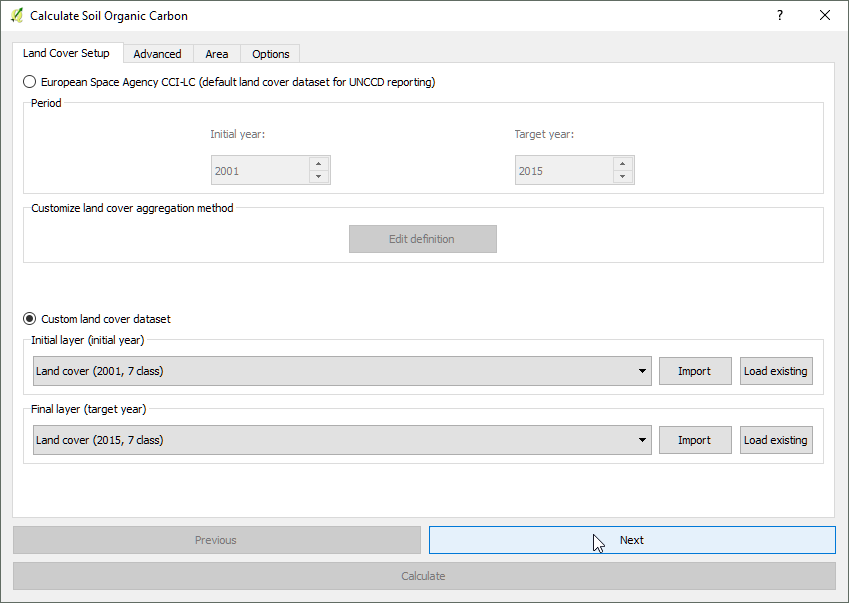The width and height of the screenshot is (849, 603).
Task: Click Load existing for initial layer
Action: 775,371
